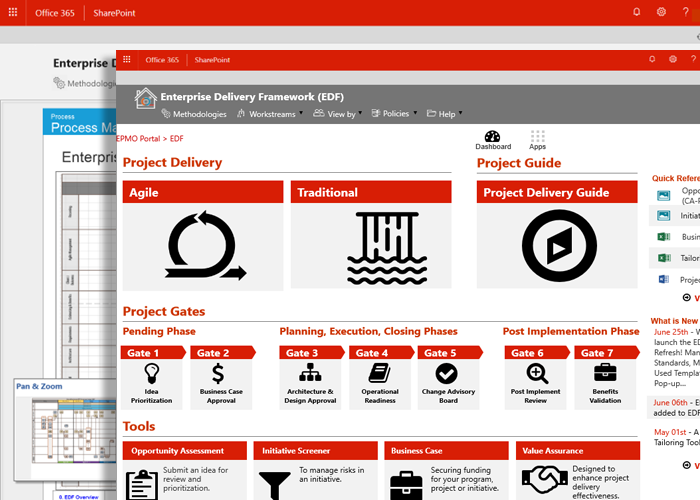Screen dimensions: 700x500
Task: Open the Policies dropdown menu
Action: click(x=394, y=114)
